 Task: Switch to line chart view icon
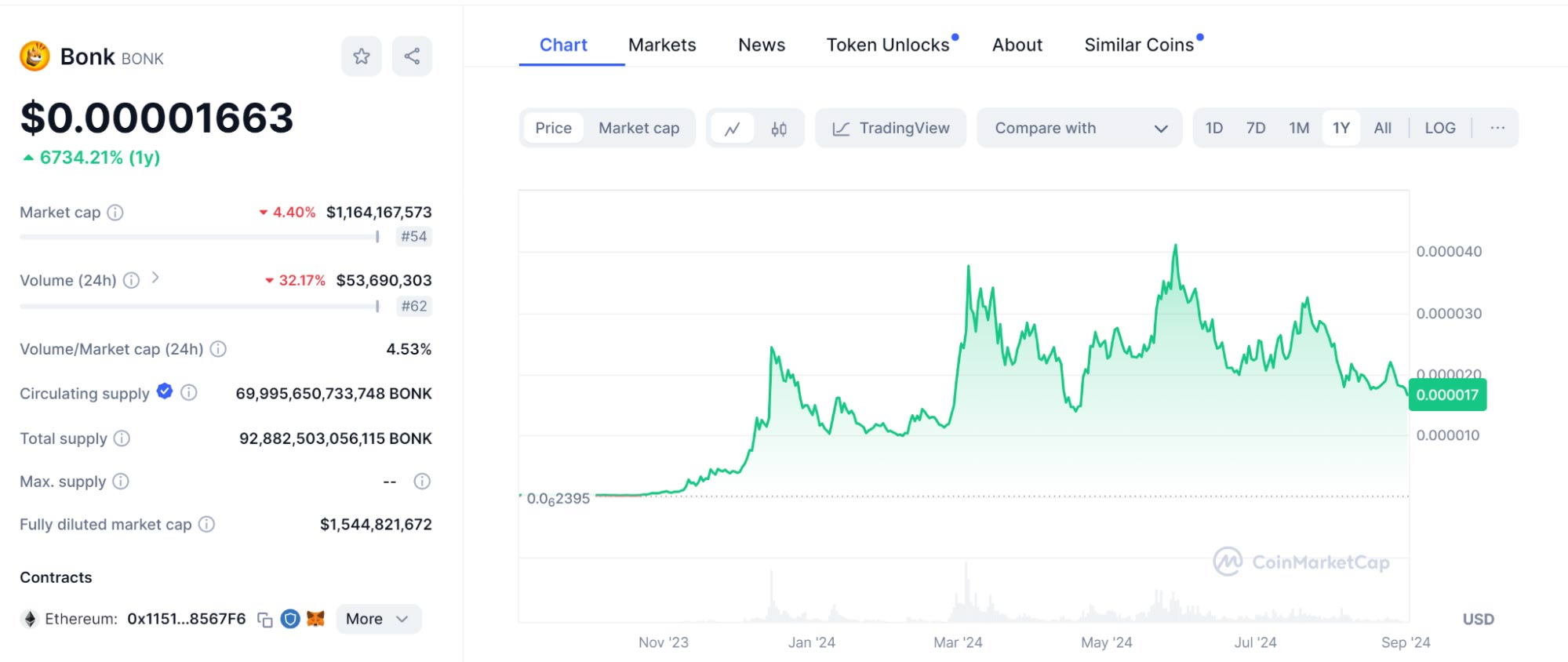click(733, 129)
